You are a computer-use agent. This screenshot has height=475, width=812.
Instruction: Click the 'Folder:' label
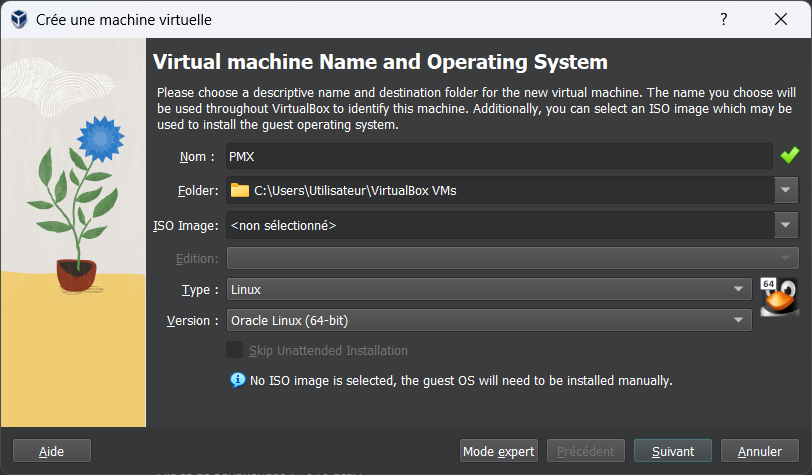pos(198,191)
